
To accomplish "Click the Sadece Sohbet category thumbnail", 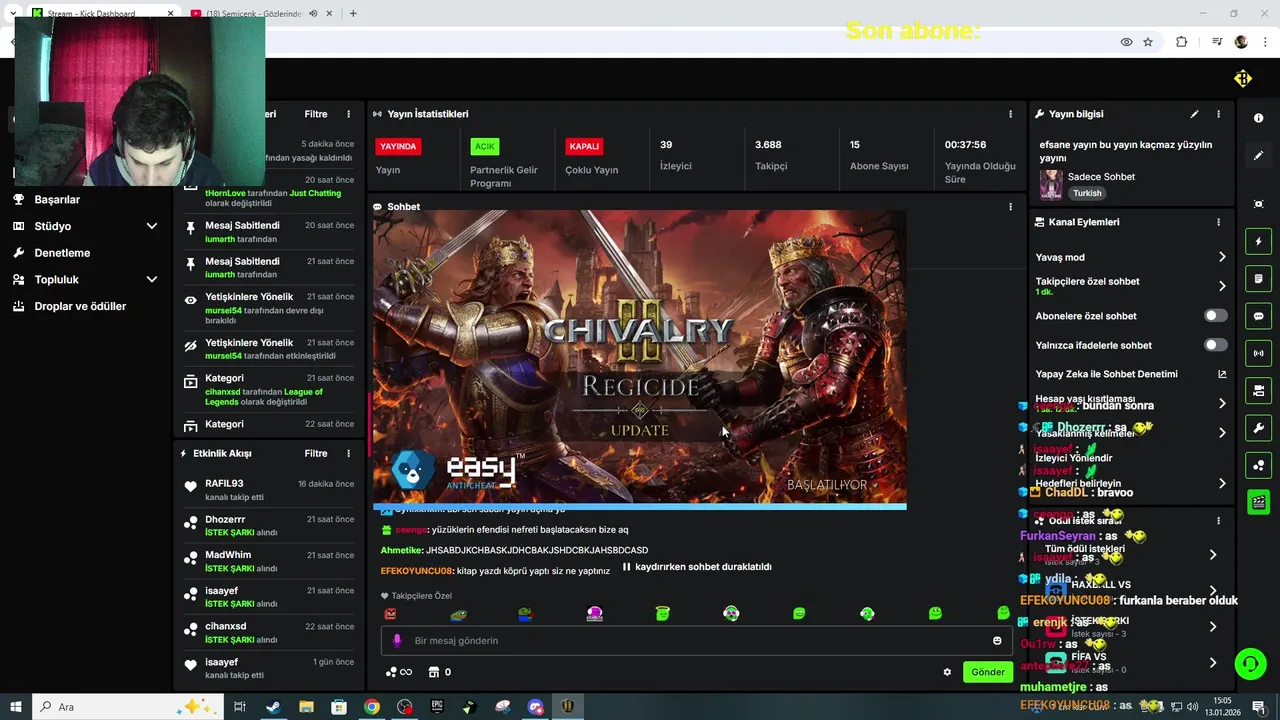I will click(x=1051, y=184).
